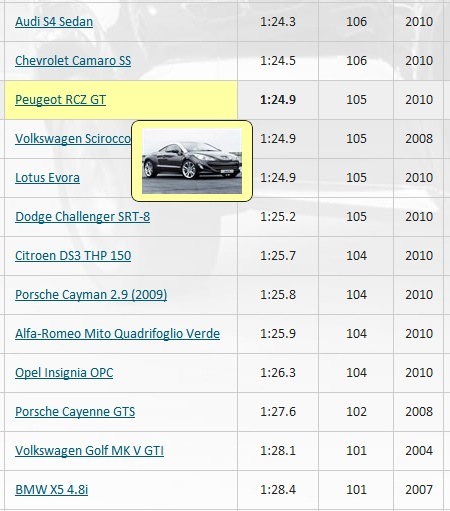The height and width of the screenshot is (511, 450).
Task: Select year 2010 in the Opel Insignia OPC row
Action: click(419, 373)
